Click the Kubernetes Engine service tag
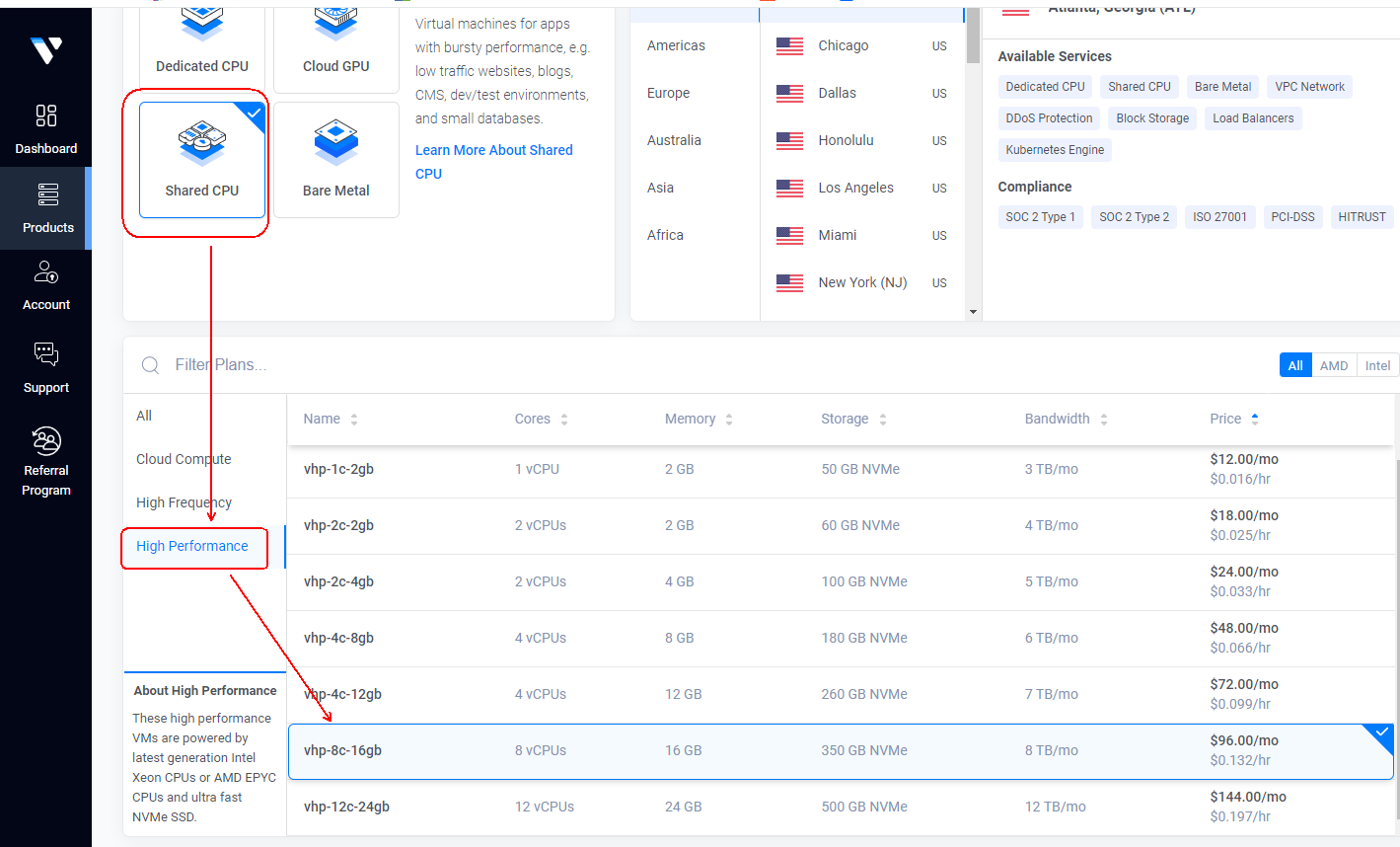 click(1055, 150)
